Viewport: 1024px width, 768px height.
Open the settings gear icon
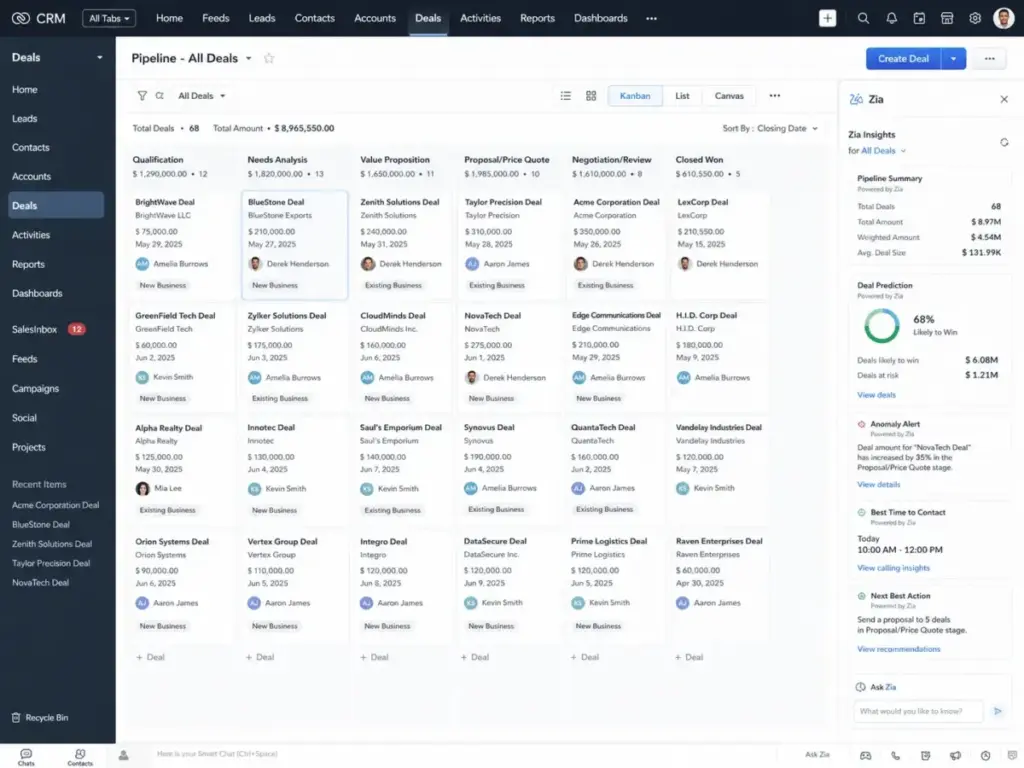(975, 18)
